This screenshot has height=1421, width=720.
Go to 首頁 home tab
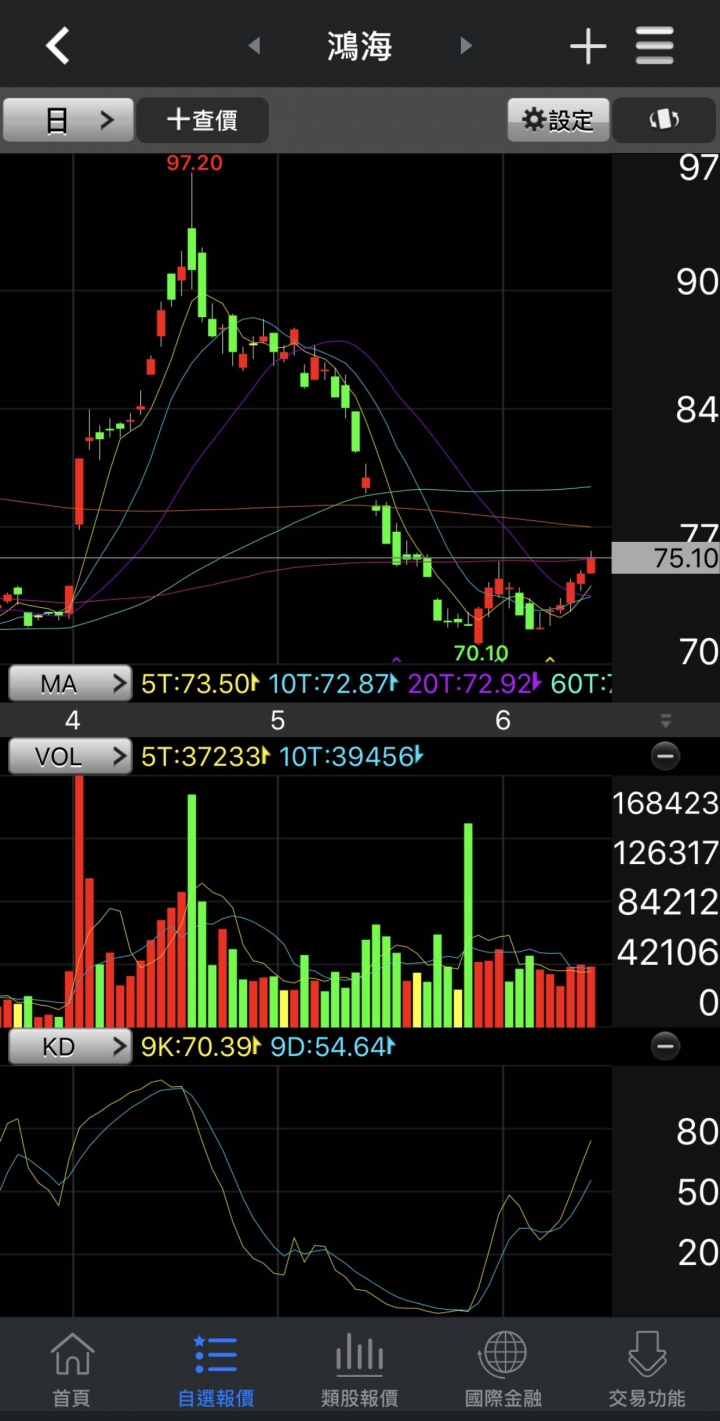click(72, 1370)
